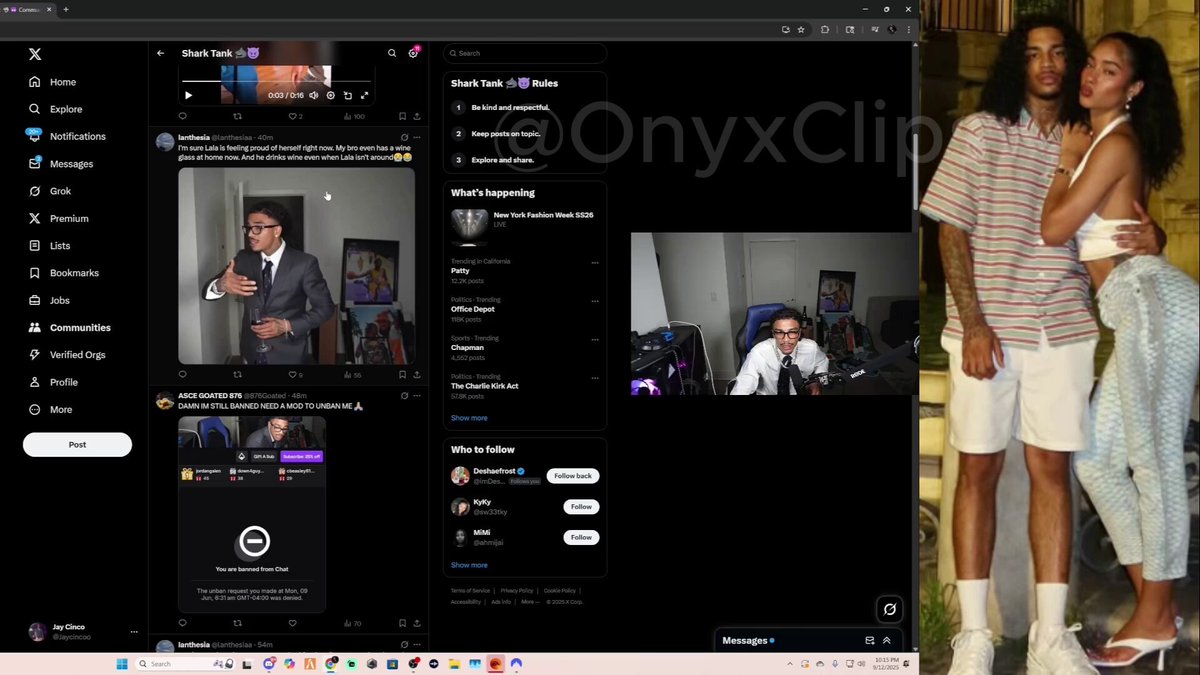Open options for Office Depot trend
1200x675 pixels.
[595, 300]
